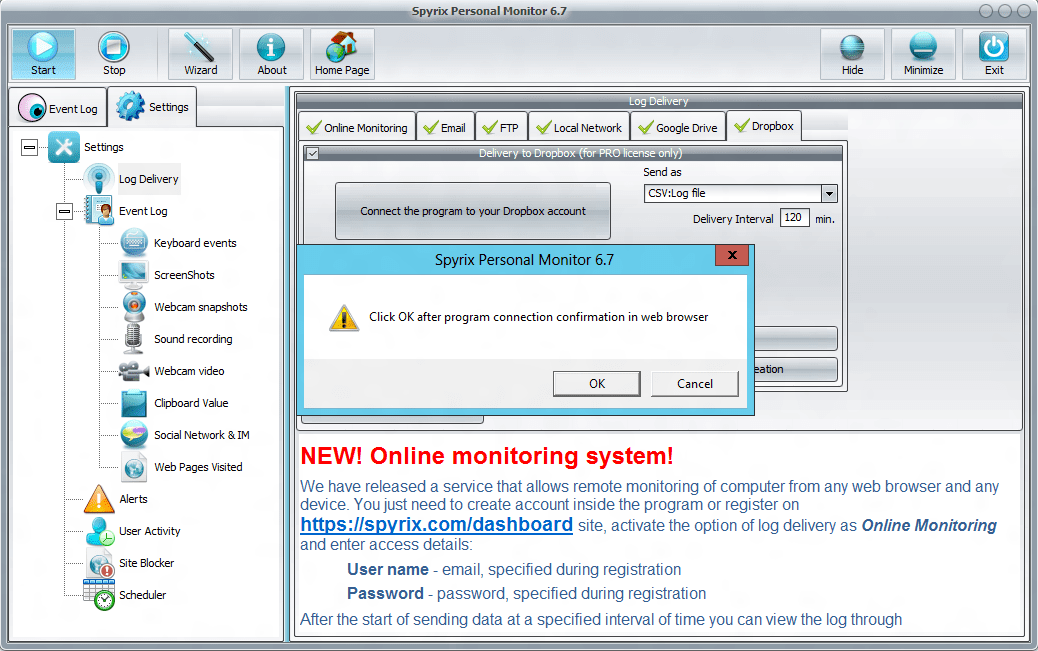Open ScreenShots monitor icon
1038x651 pixels.
coord(134,275)
